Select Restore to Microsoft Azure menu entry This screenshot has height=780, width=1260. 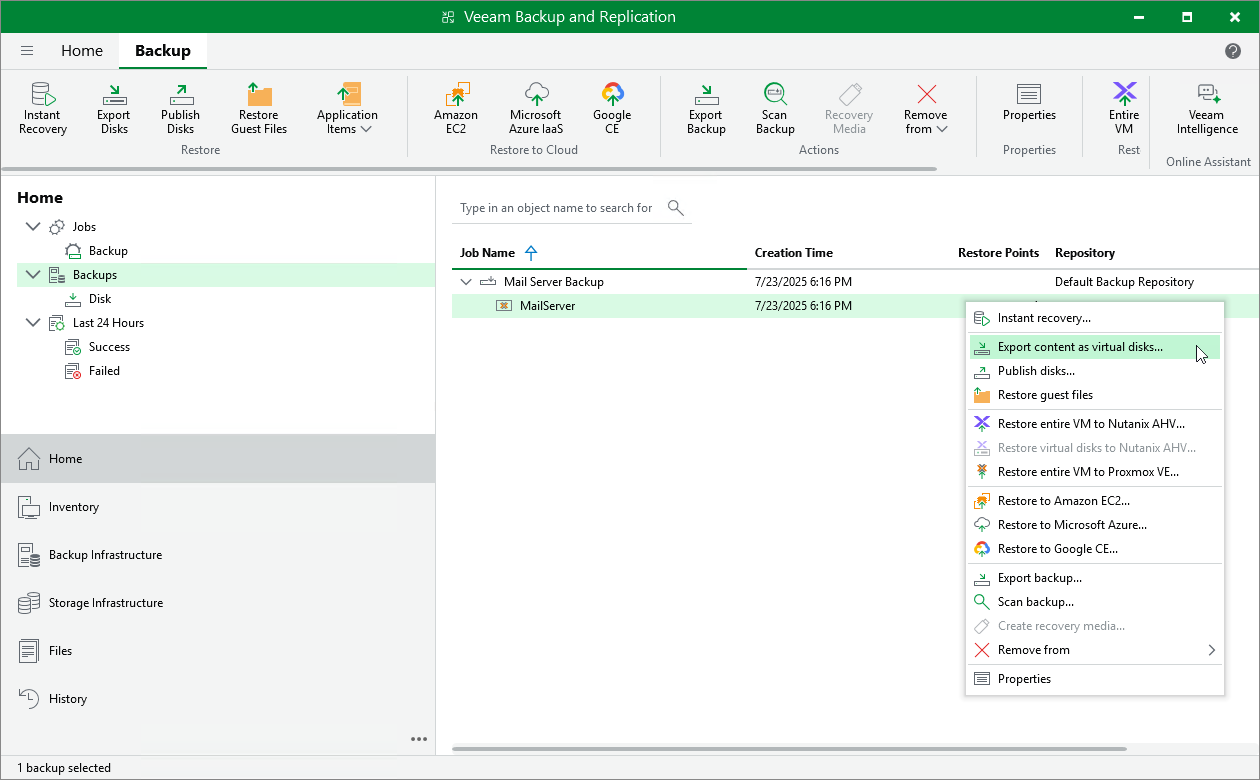point(1072,525)
